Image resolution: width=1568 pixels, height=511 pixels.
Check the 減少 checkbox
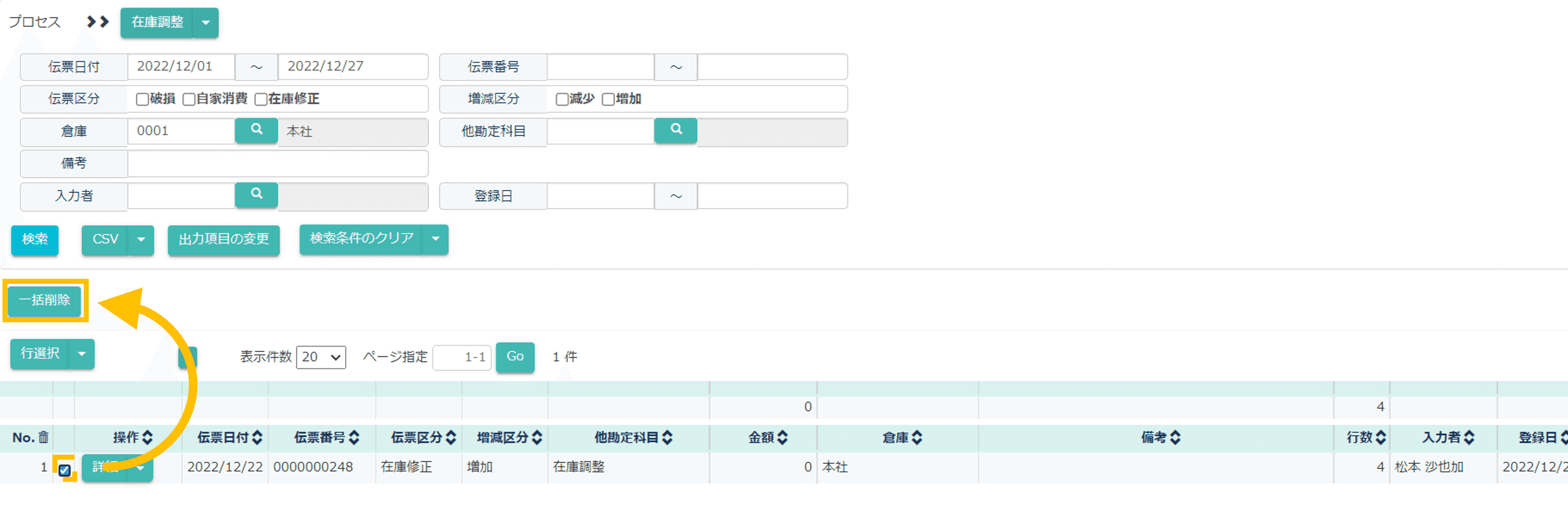click(562, 99)
